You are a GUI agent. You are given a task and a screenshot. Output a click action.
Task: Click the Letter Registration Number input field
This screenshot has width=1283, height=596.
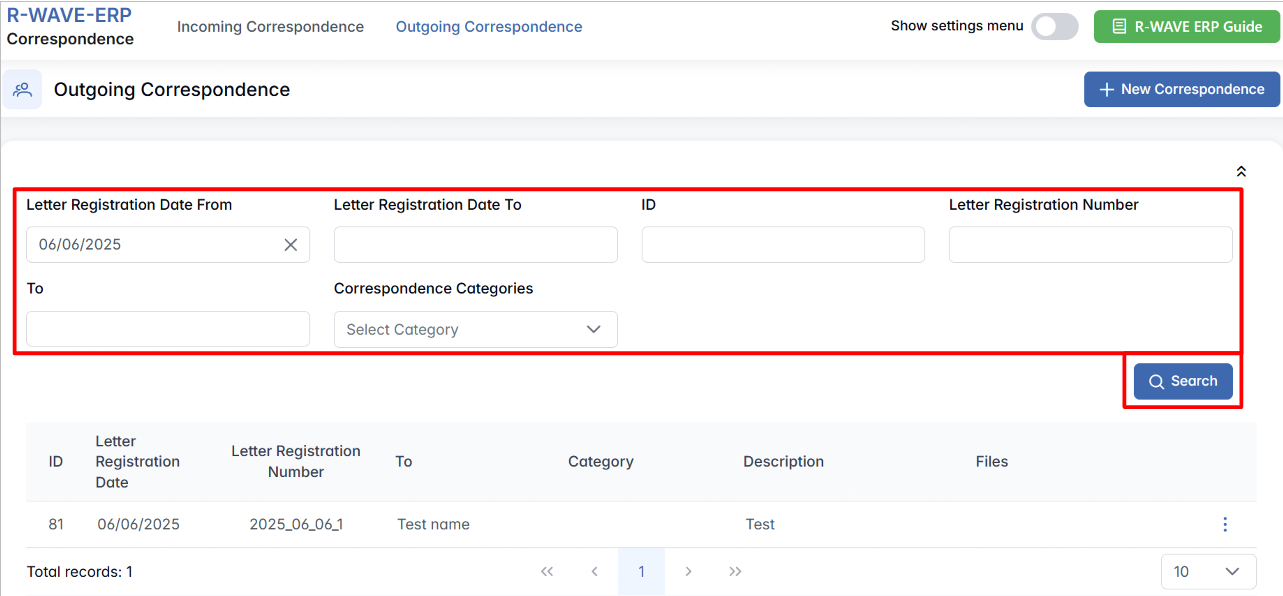(x=1090, y=245)
